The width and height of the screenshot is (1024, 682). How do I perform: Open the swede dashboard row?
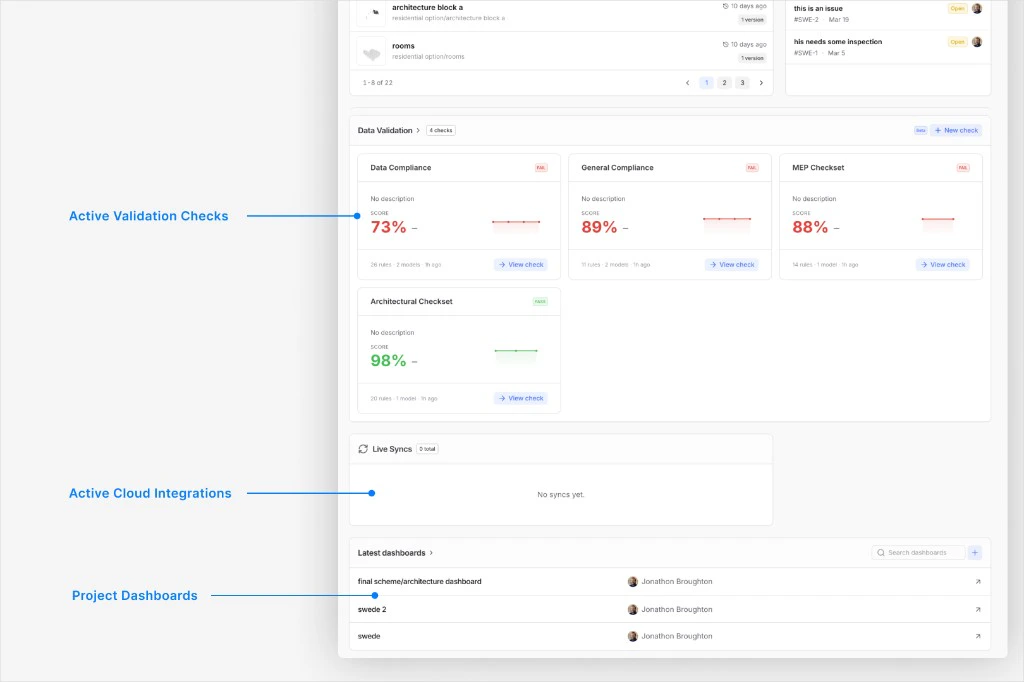pyautogui.click(x=670, y=637)
